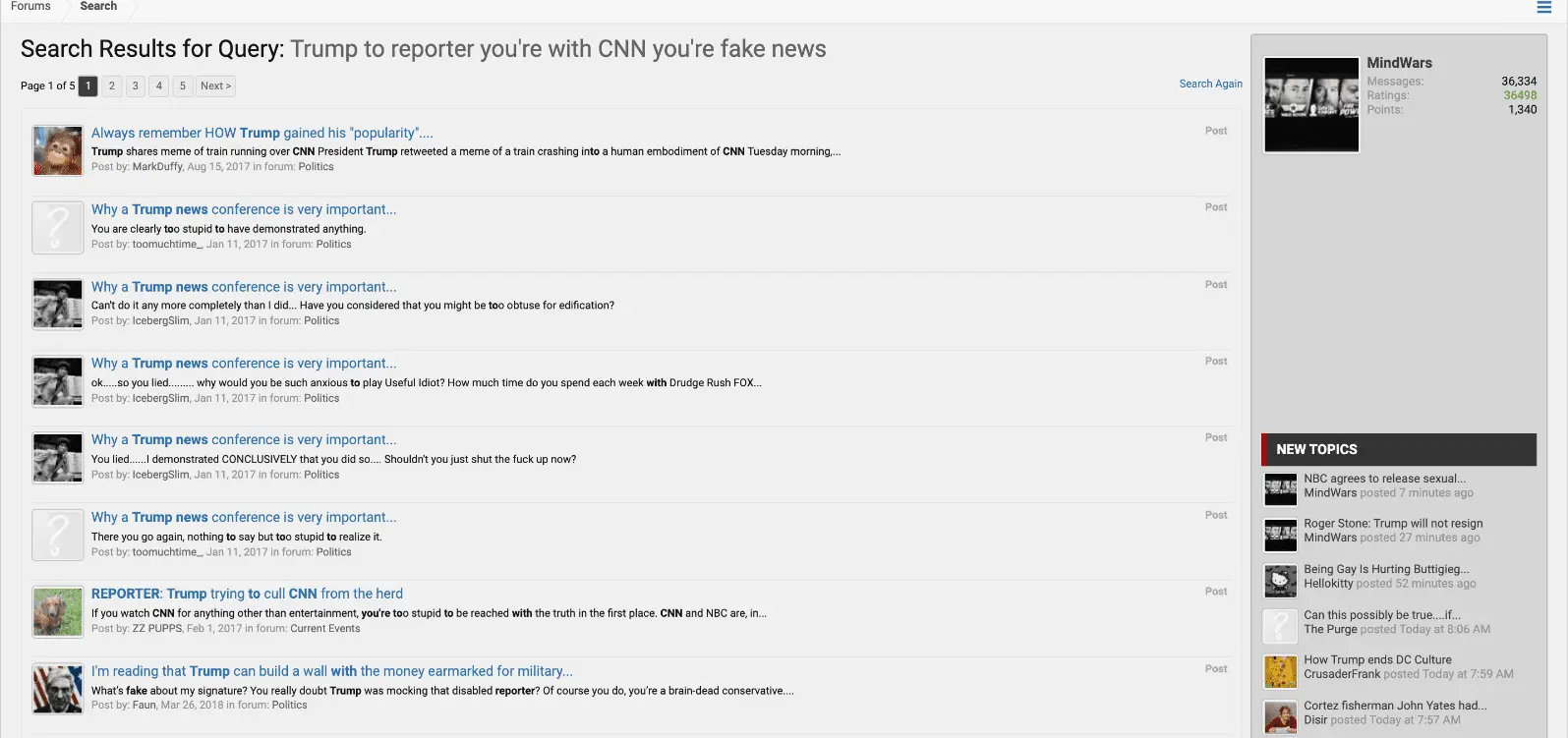The height and width of the screenshot is (738, 1568).
Task: Open 'I'm reading that Trump can build a wall' result
Action: tap(332, 671)
